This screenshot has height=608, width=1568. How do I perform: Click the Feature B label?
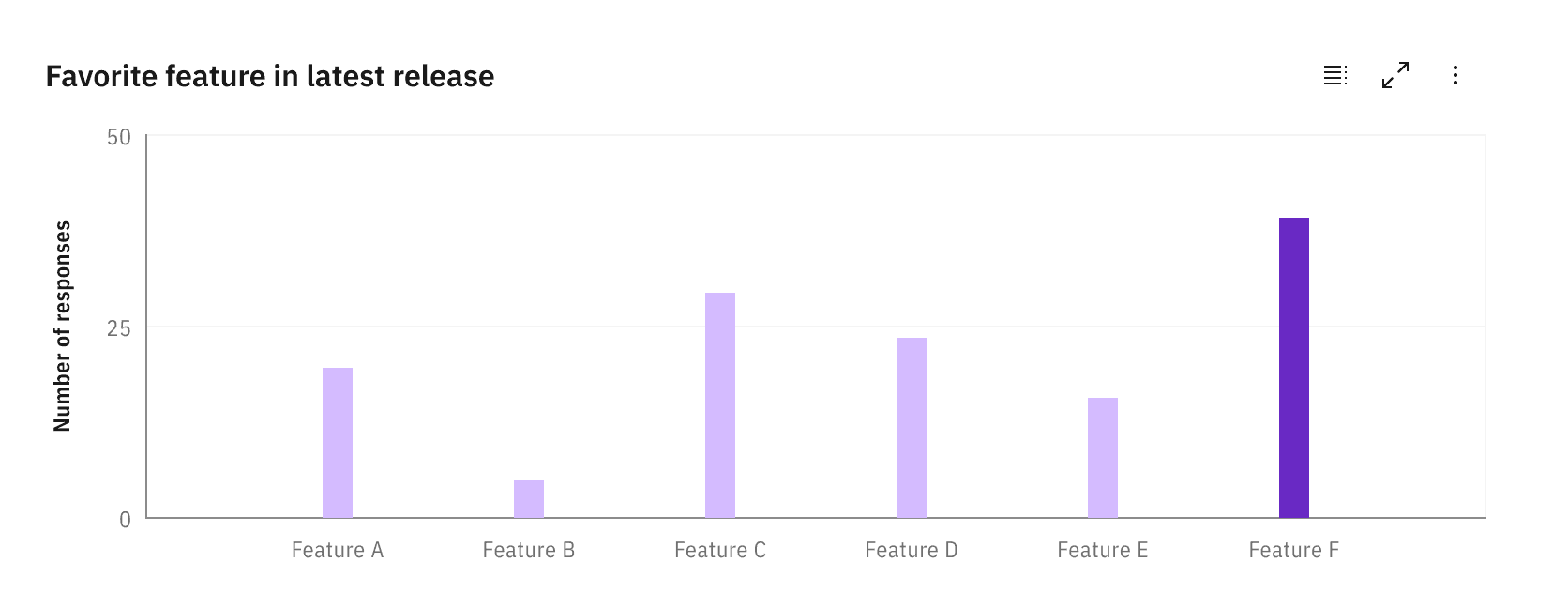point(529,550)
